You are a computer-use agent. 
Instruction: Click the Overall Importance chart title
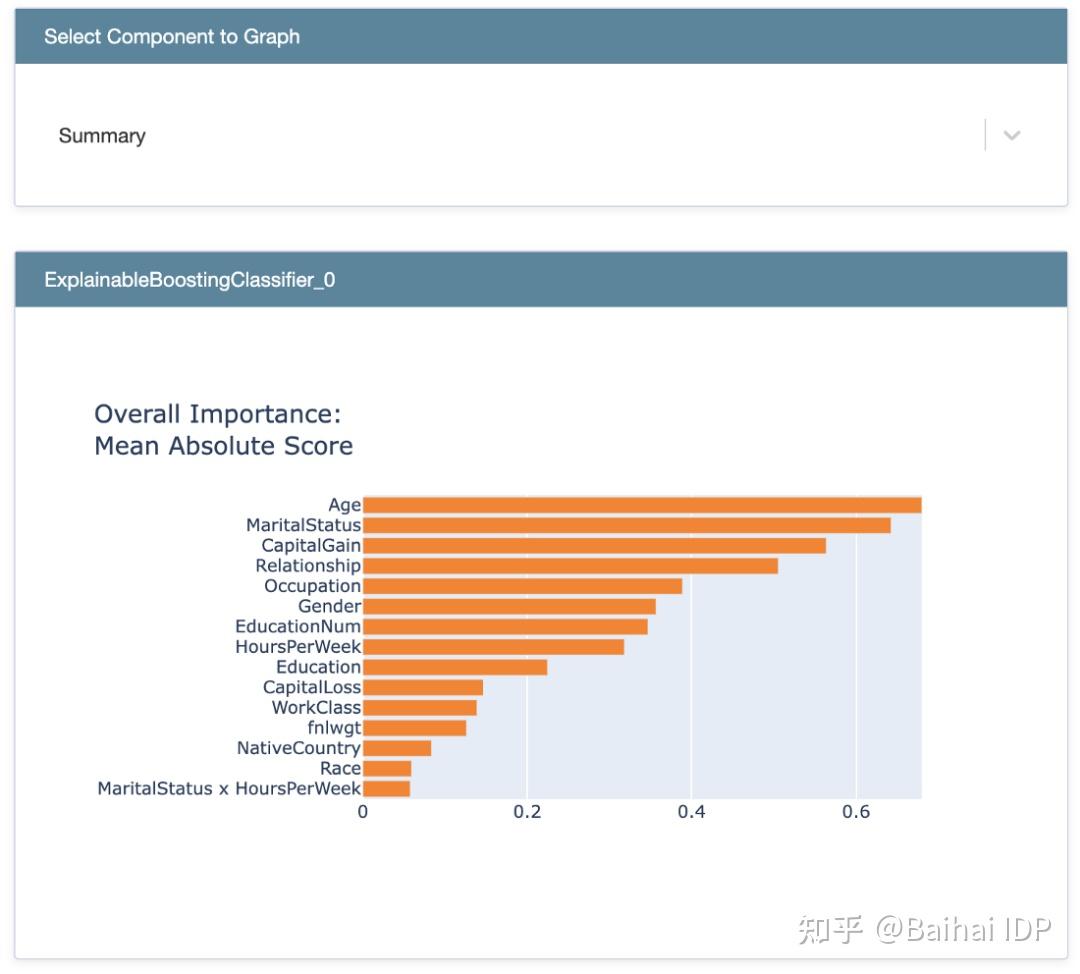223,430
